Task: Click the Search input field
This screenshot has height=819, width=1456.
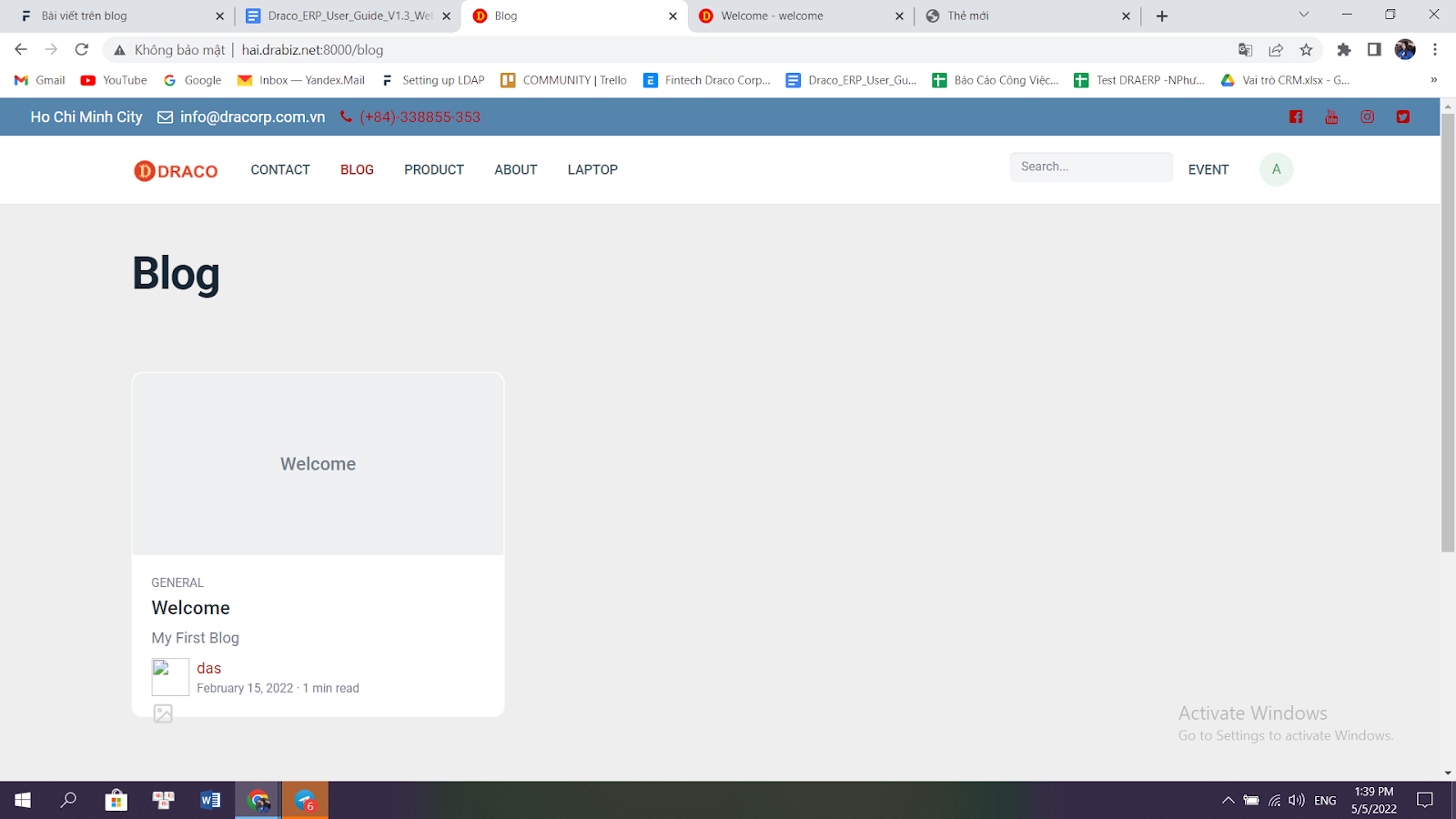Action: (1091, 167)
